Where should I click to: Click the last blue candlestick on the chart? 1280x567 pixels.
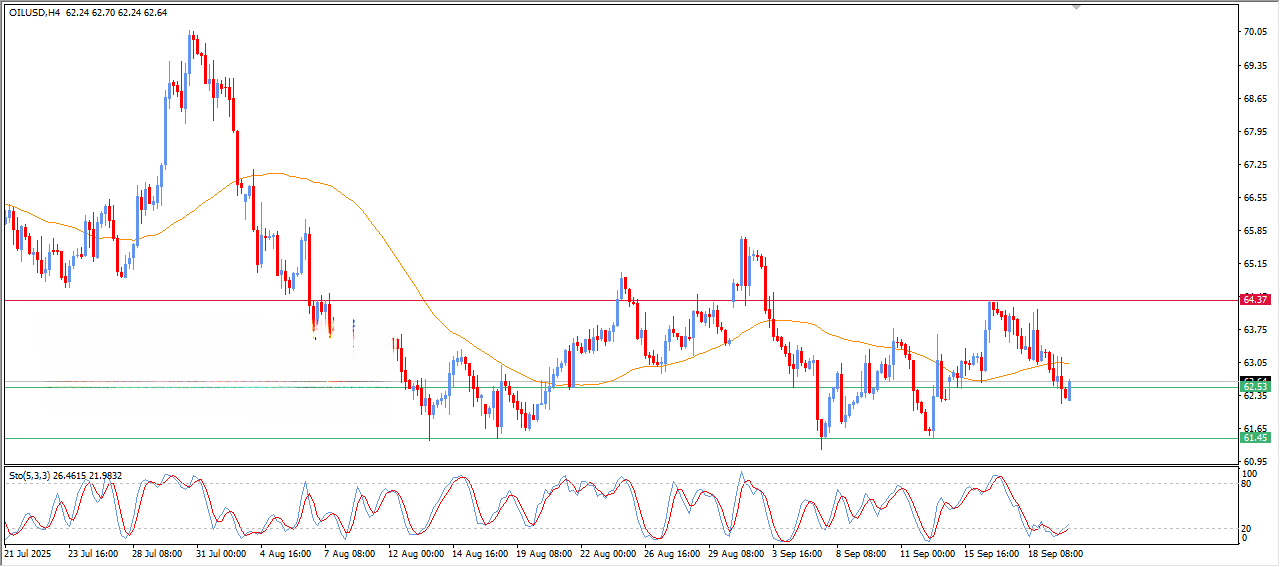(1070, 390)
